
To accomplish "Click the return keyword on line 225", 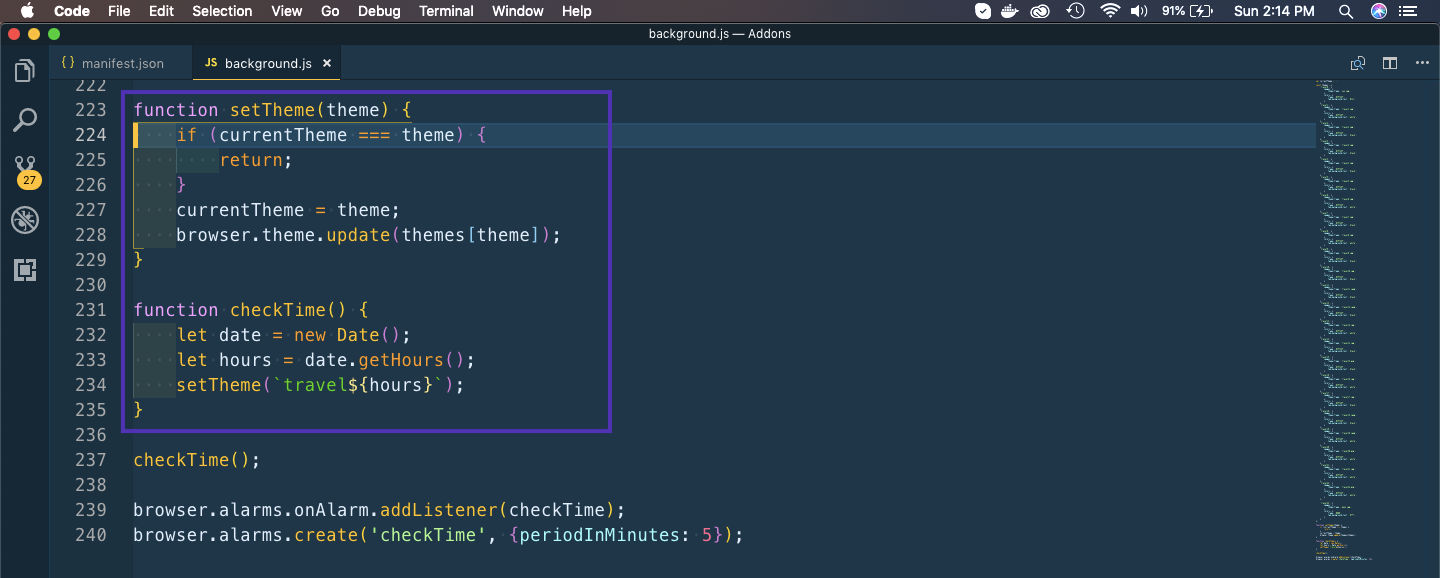I will tap(252, 160).
